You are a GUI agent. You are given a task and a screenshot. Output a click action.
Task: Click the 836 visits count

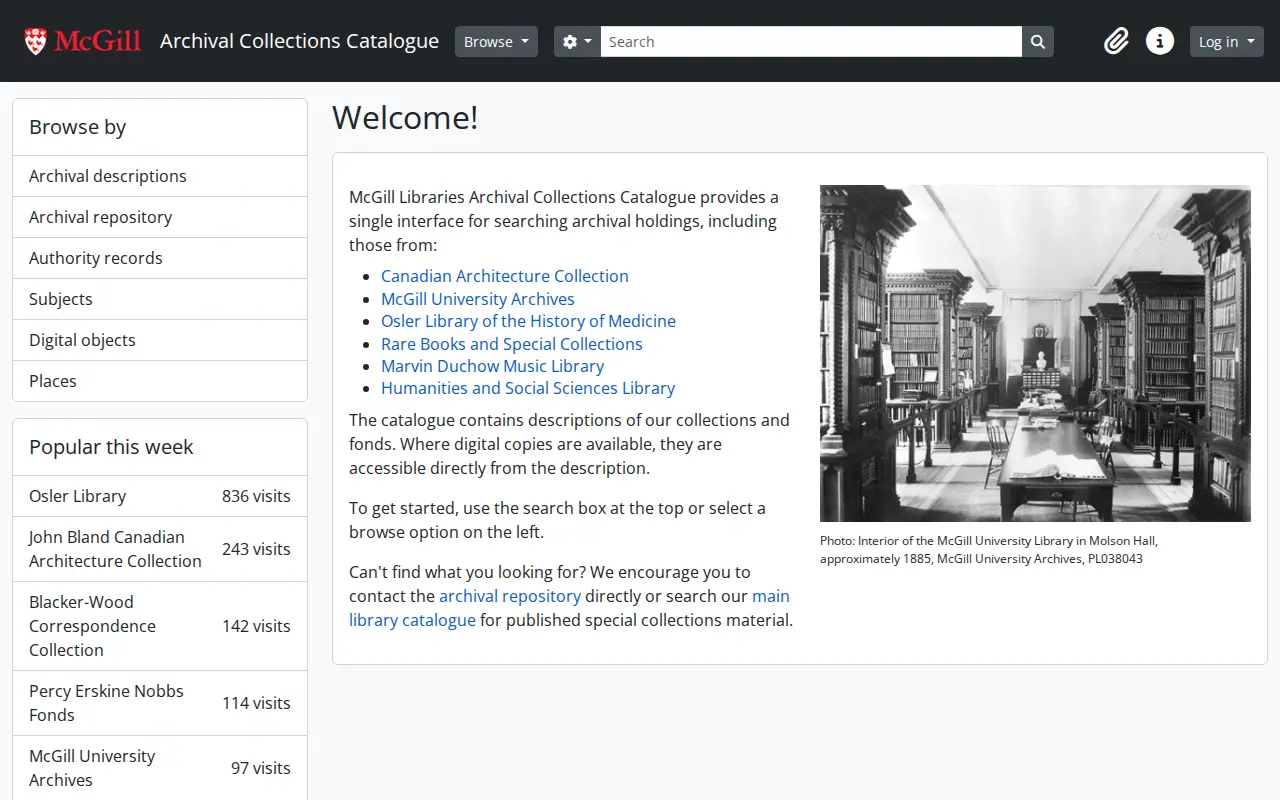pos(256,496)
